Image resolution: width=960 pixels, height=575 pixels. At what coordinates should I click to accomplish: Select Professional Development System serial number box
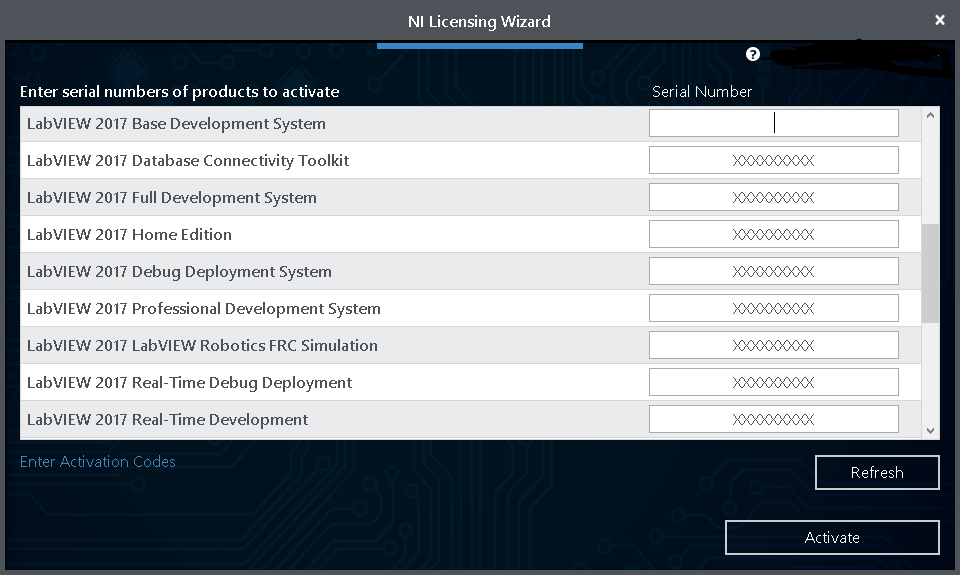coord(773,308)
